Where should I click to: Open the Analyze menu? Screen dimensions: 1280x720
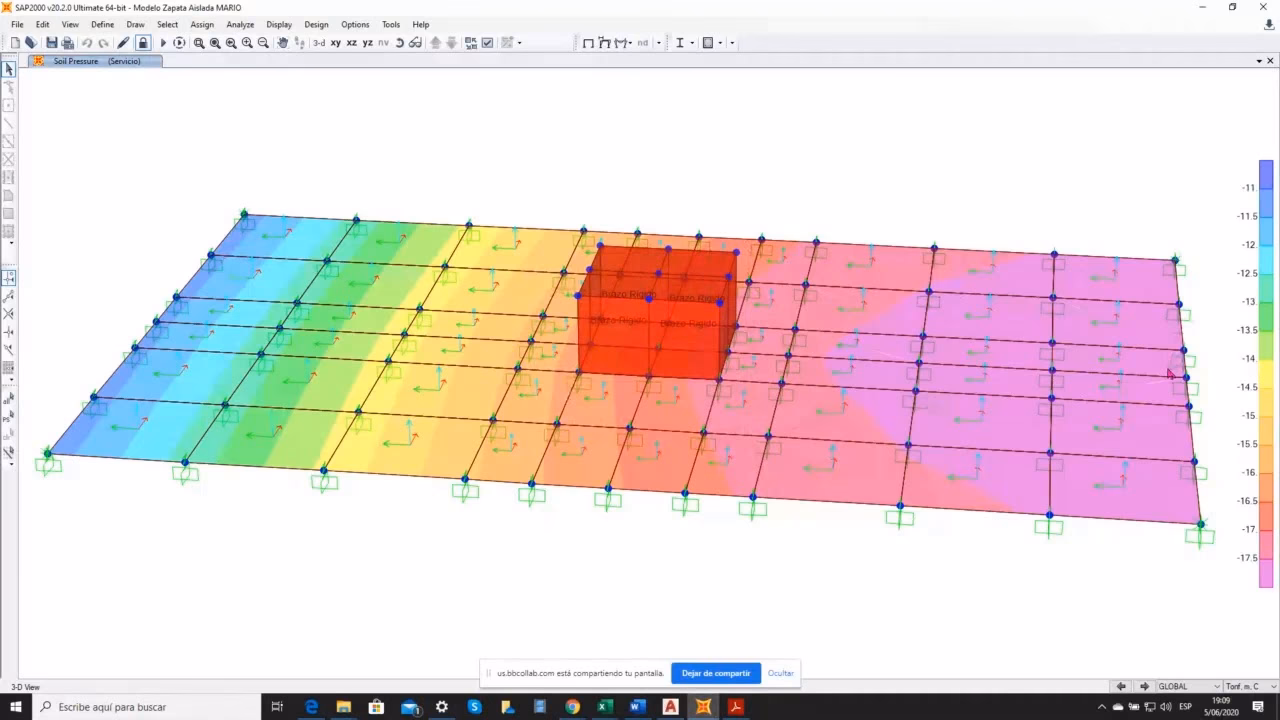[240, 24]
